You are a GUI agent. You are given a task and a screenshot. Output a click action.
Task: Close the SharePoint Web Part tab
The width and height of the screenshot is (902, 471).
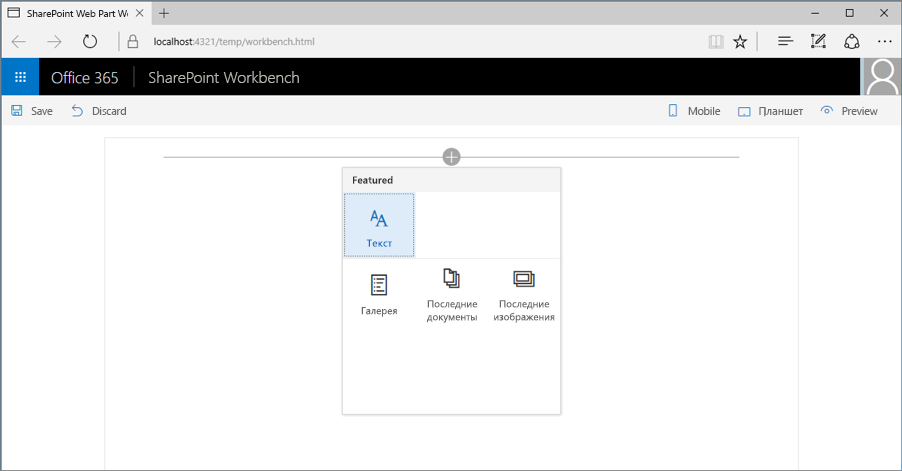click(139, 13)
